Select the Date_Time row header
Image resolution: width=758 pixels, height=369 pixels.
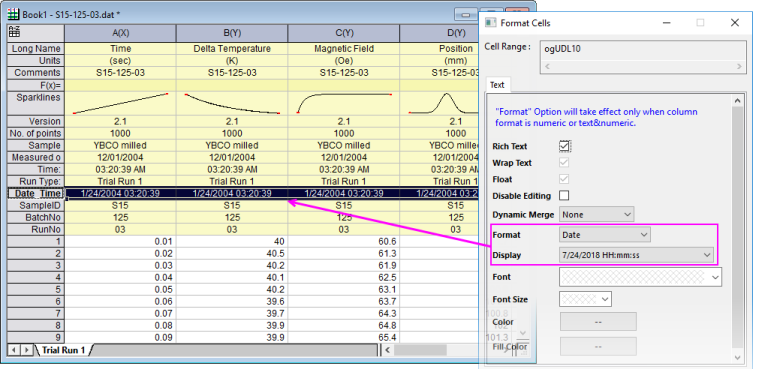click(36, 193)
